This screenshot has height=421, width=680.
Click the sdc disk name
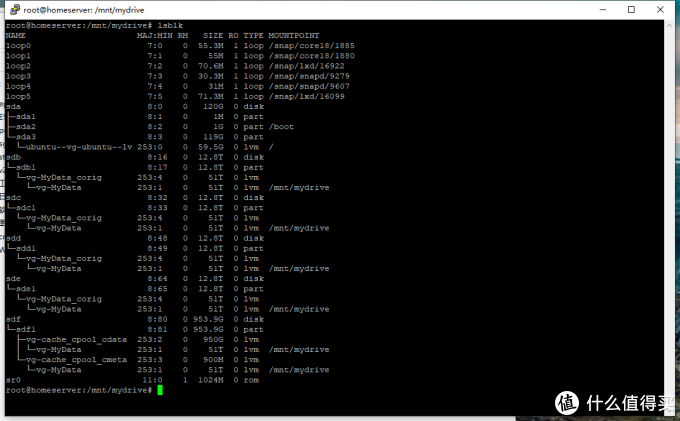coord(13,198)
